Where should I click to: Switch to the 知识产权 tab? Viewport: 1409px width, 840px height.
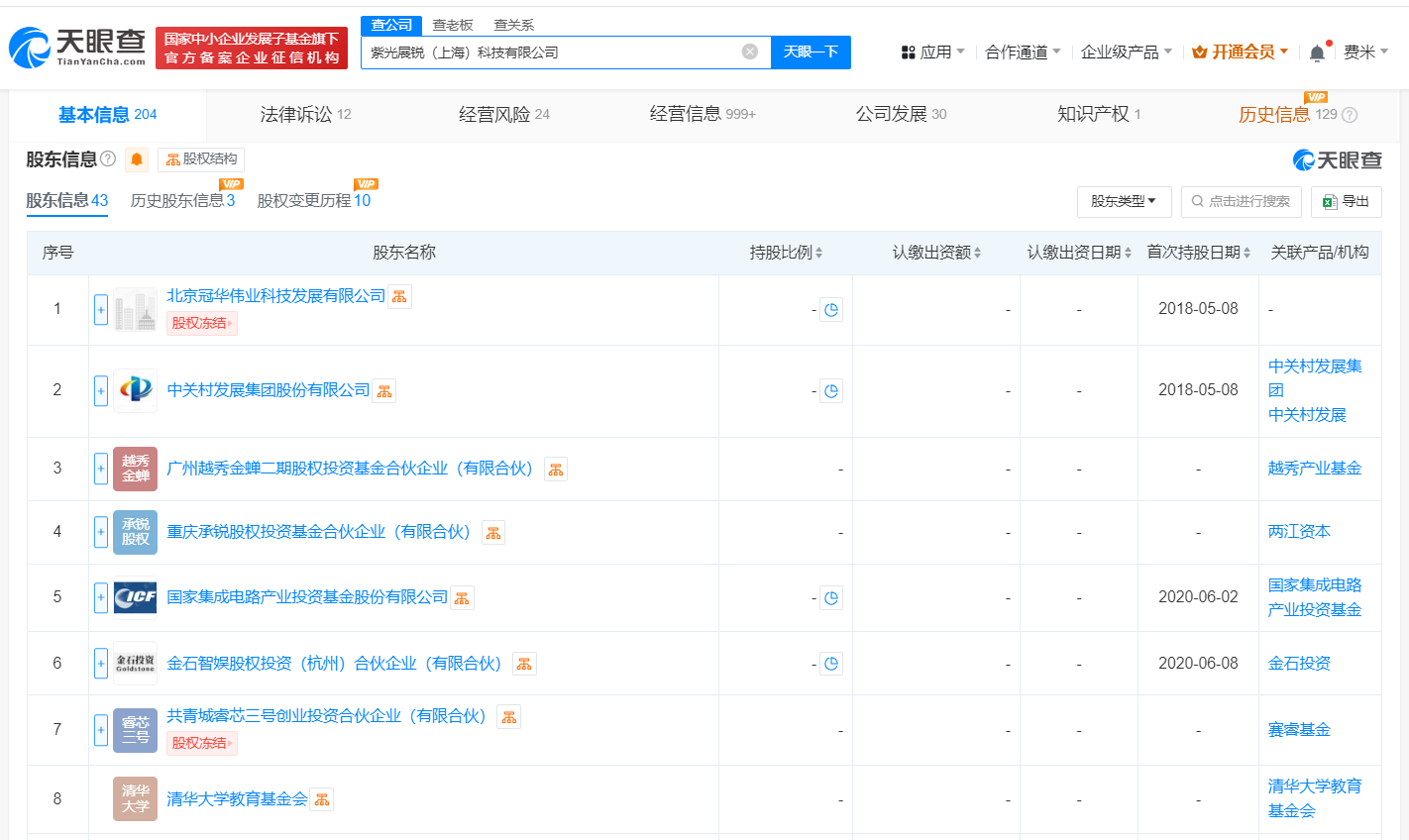[x=1099, y=115]
